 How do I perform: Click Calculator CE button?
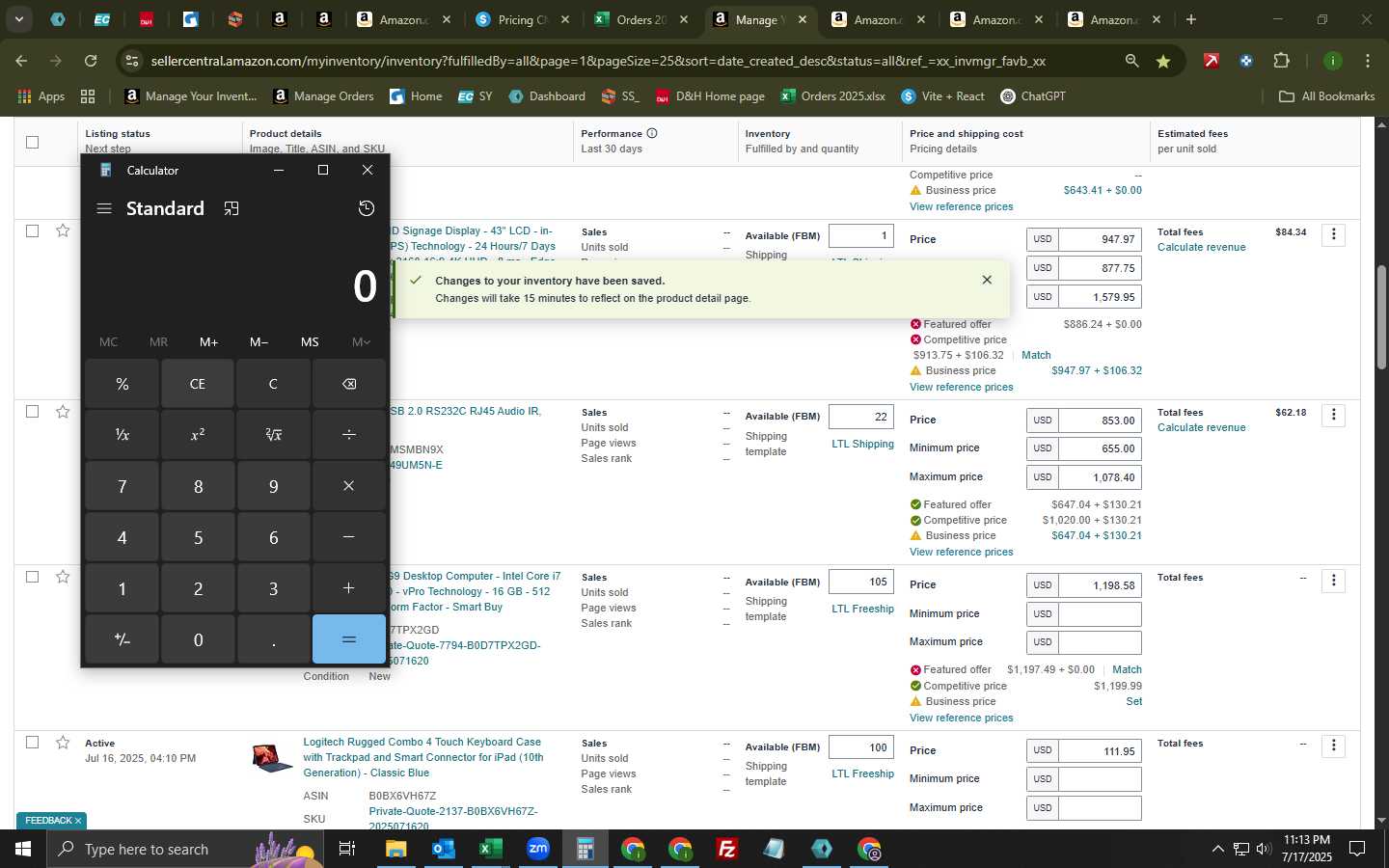click(198, 384)
